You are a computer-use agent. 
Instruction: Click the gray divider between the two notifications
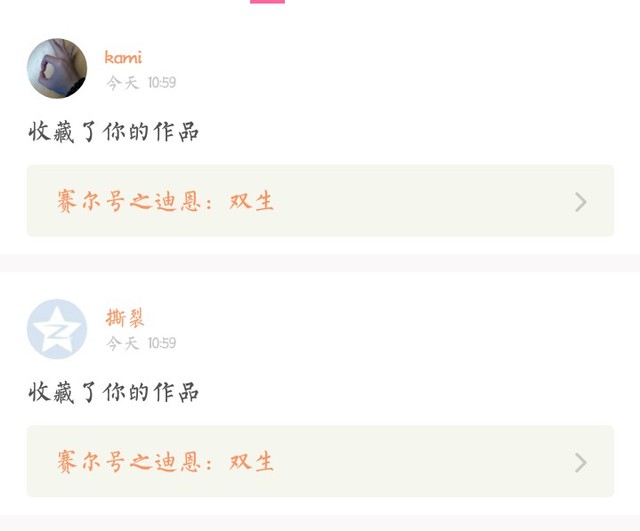point(320,263)
